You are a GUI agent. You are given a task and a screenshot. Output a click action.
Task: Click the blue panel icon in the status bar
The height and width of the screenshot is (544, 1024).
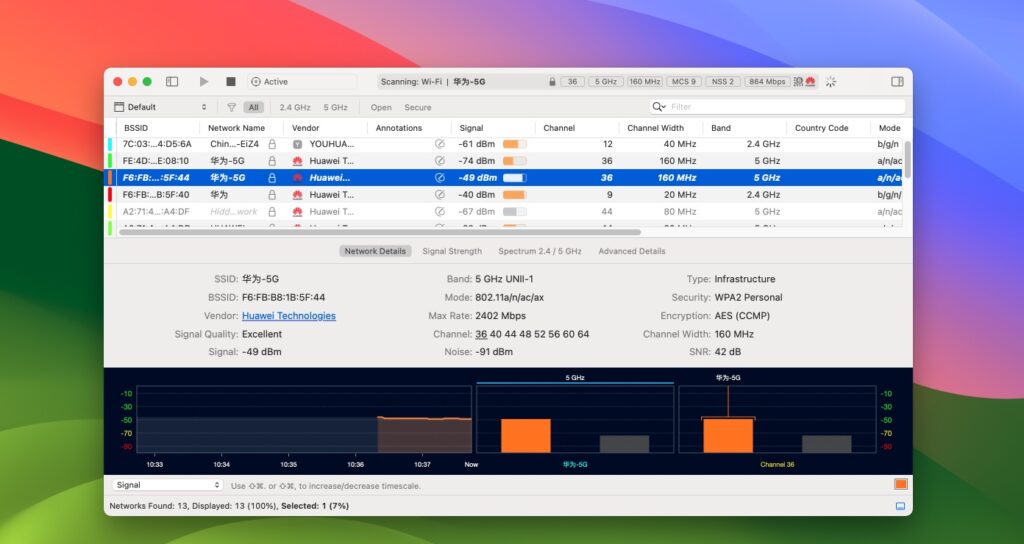(900, 506)
